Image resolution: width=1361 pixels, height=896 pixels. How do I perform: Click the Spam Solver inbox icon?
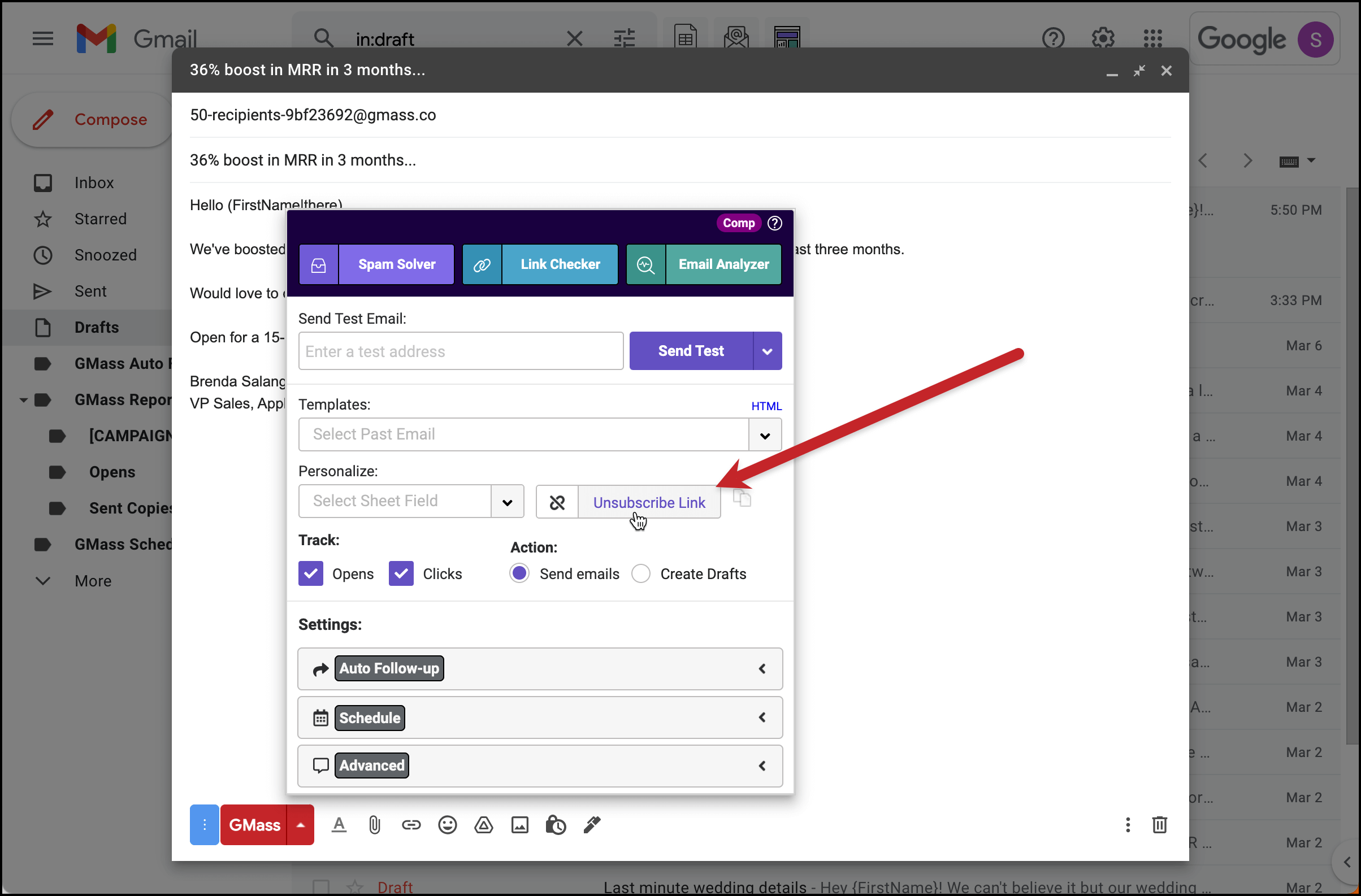[x=319, y=264]
